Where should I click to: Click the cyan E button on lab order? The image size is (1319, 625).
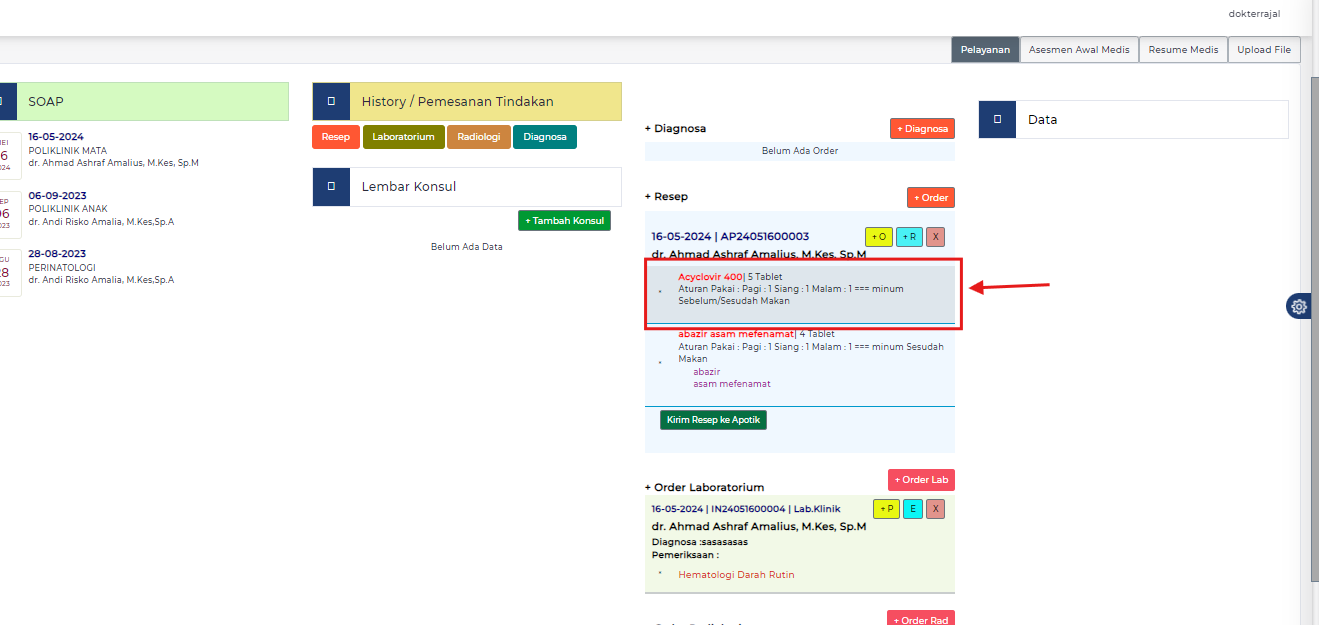[x=912, y=509]
